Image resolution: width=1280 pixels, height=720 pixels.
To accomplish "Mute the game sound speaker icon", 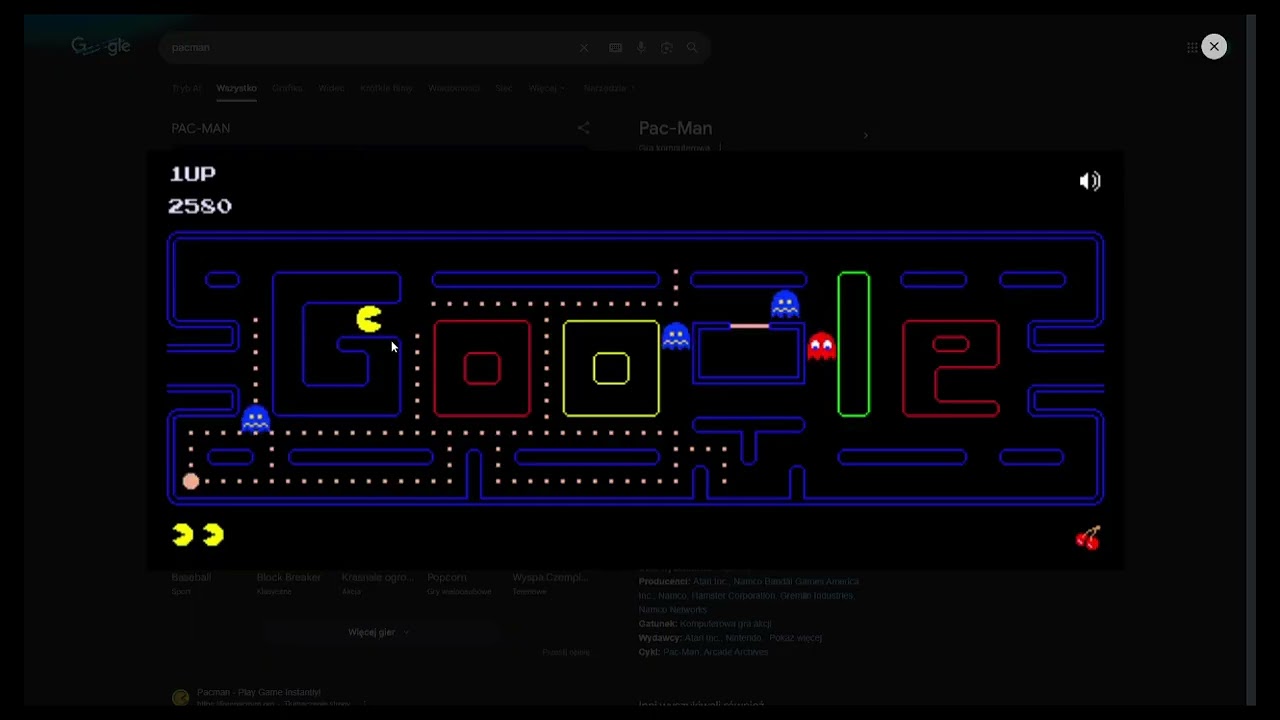I will [1090, 181].
